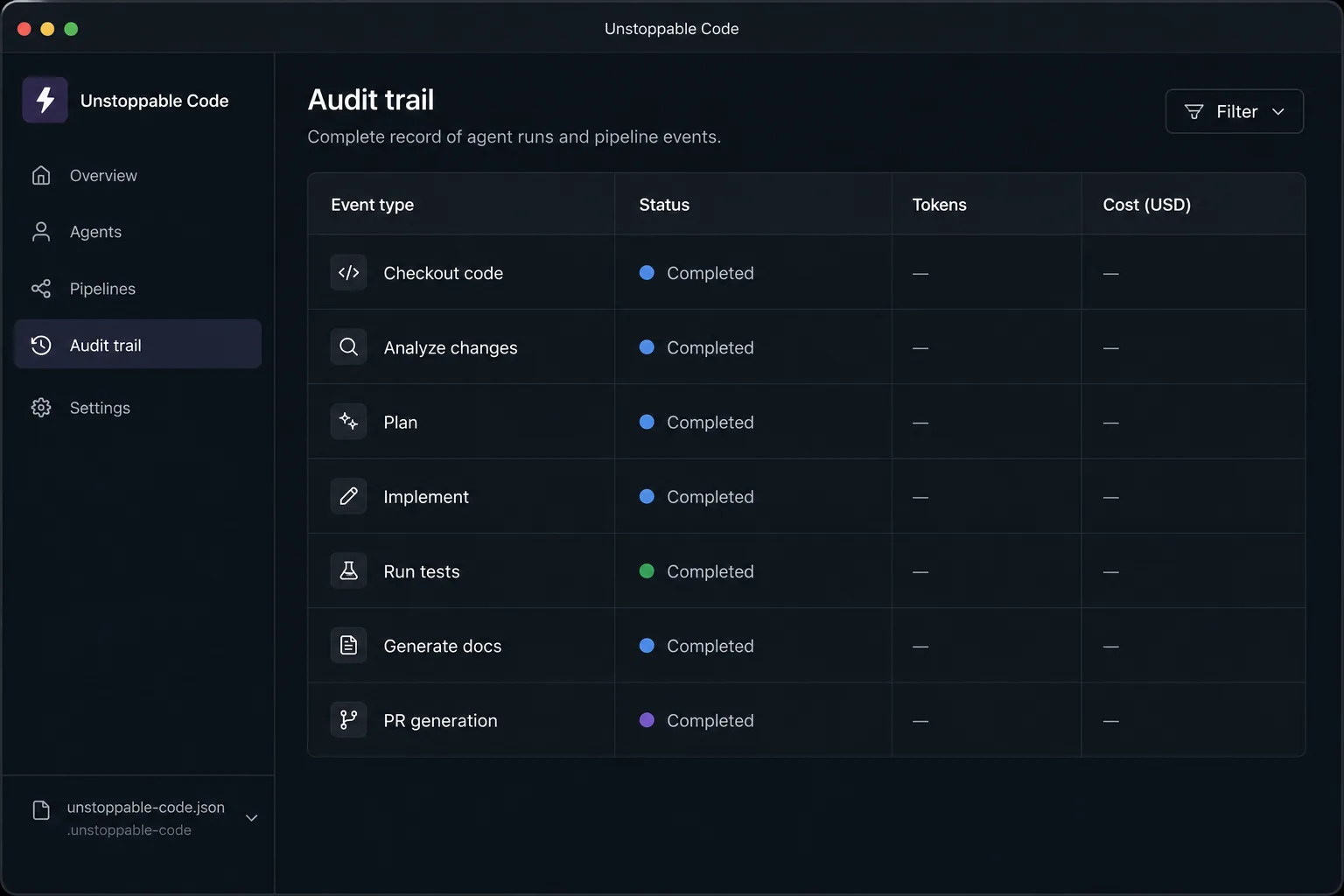Click the blue status dot for Checkout code
Viewport: 1344px width, 896px height.
(647, 272)
